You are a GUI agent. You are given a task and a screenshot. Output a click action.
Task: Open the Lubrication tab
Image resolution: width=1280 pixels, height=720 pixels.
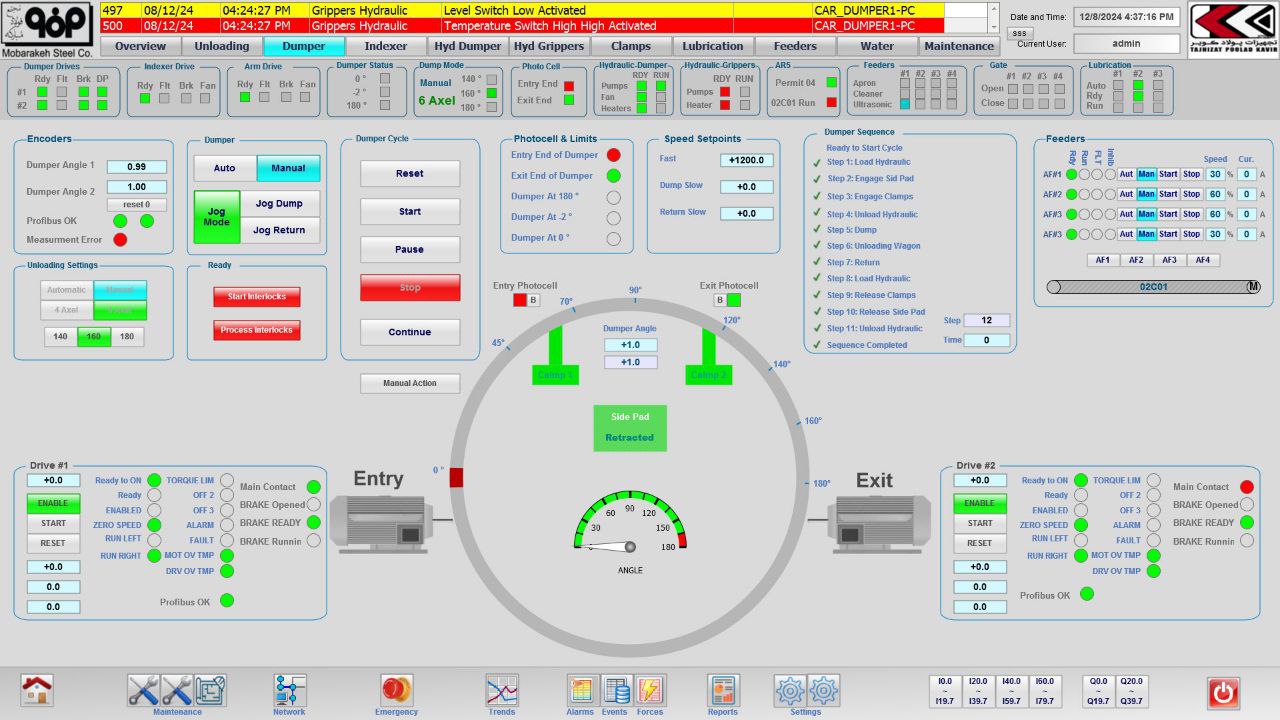(x=713, y=46)
